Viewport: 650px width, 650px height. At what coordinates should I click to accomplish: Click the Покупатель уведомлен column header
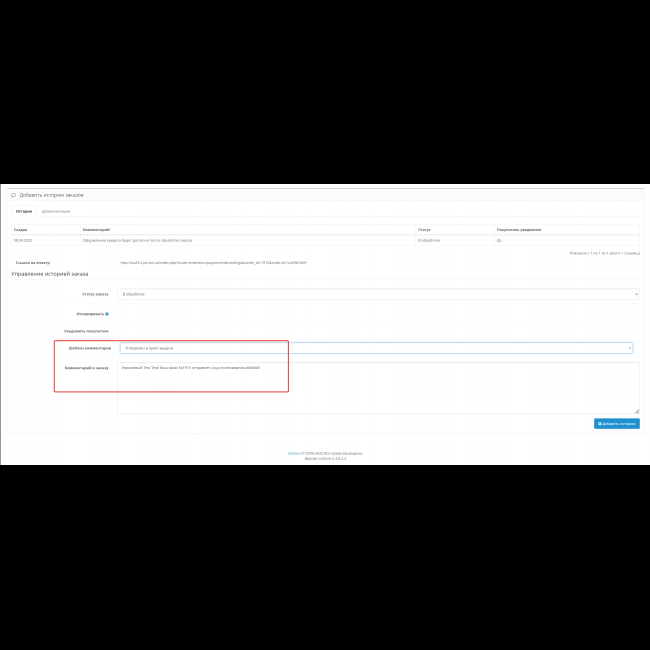(x=519, y=230)
